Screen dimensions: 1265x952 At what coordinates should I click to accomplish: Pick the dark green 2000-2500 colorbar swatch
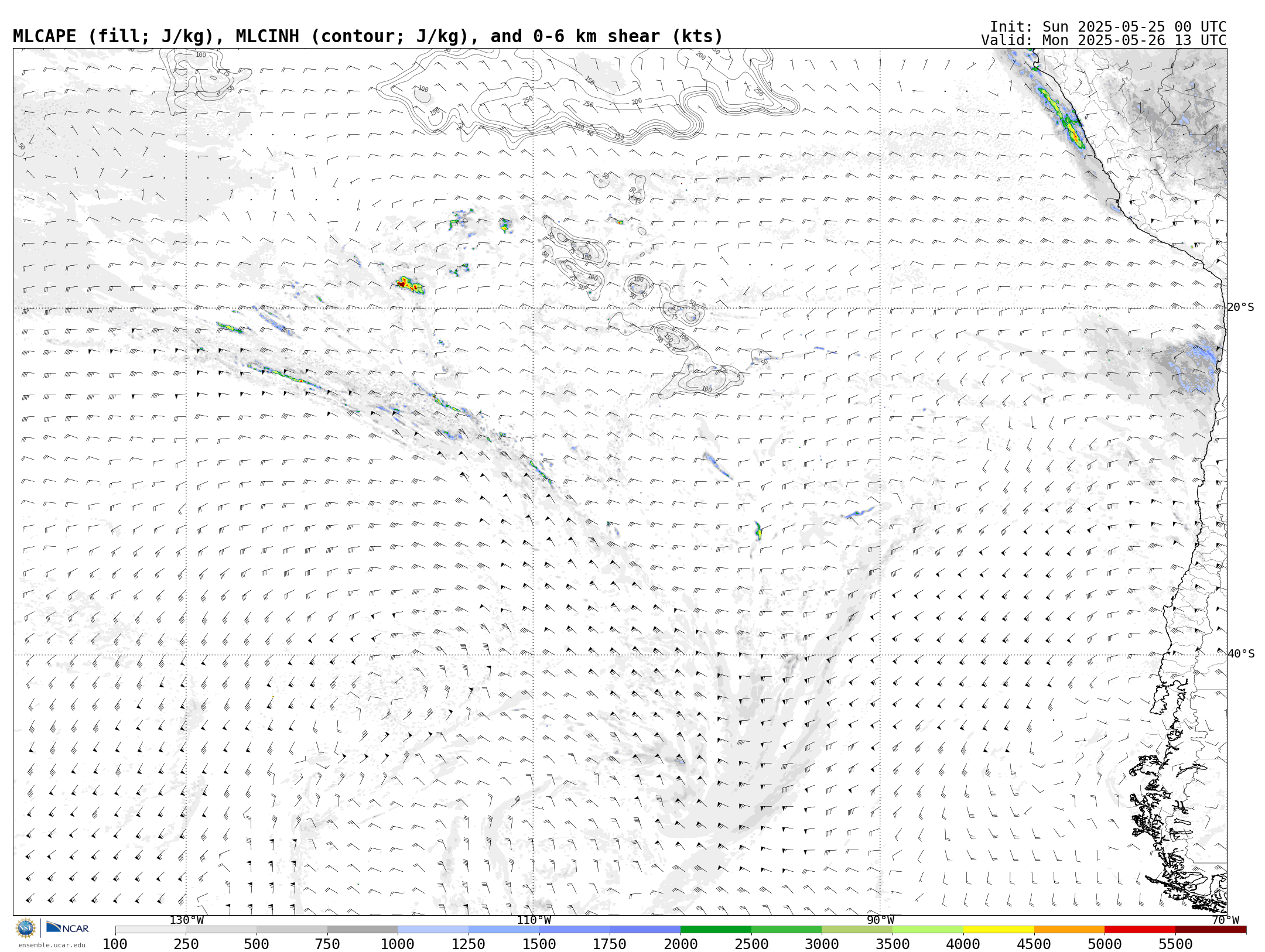pyautogui.click(x=716, y=930)
